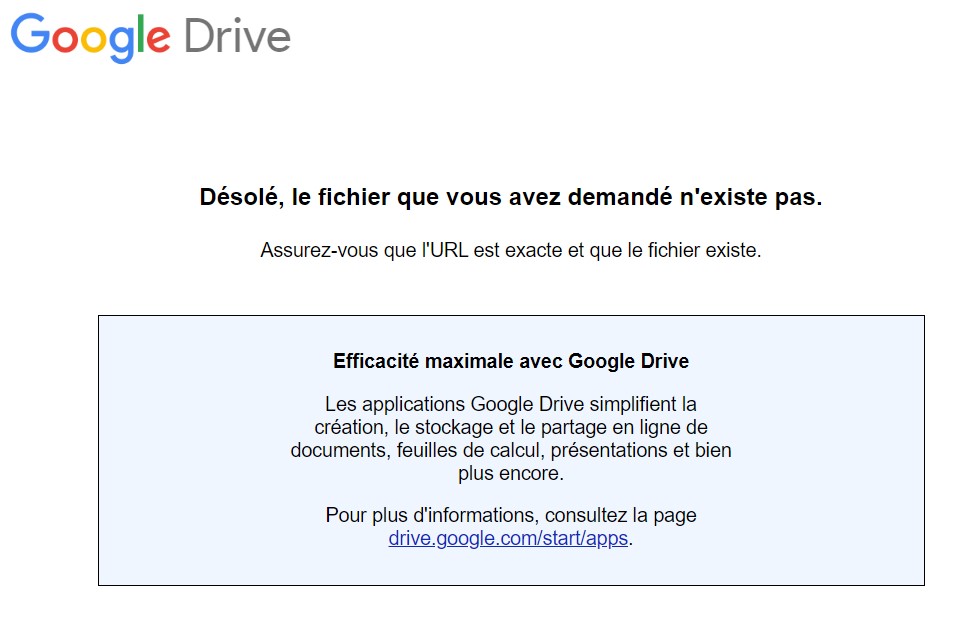Click the Pour plus d'informations sentence
This screenshot has width=970, height=625.
click(x=510, y=516)
